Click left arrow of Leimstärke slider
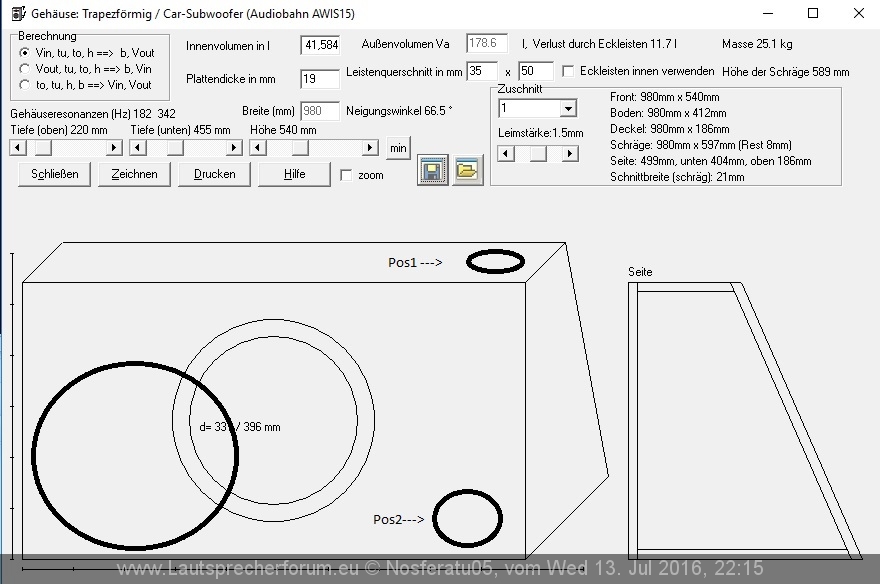Screen dimensions: 880x584 (506, 154)
